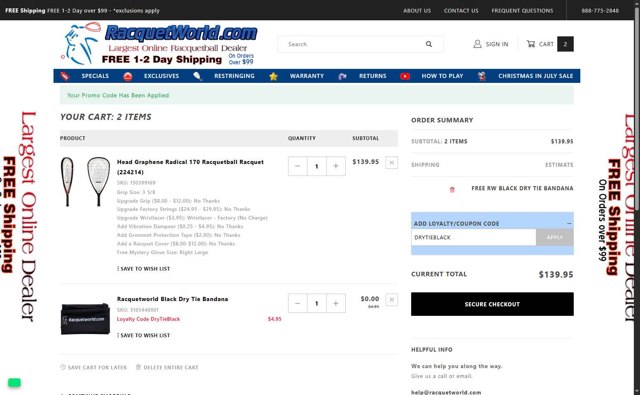This screenshot has height=395, width=640.
Task: Collapse the Add Loyalty/Coupon Code section
Action: coord(569,224)
